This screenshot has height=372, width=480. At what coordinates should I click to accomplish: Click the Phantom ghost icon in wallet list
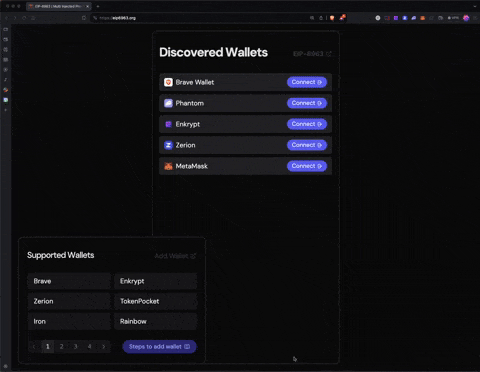coord(168,103)
